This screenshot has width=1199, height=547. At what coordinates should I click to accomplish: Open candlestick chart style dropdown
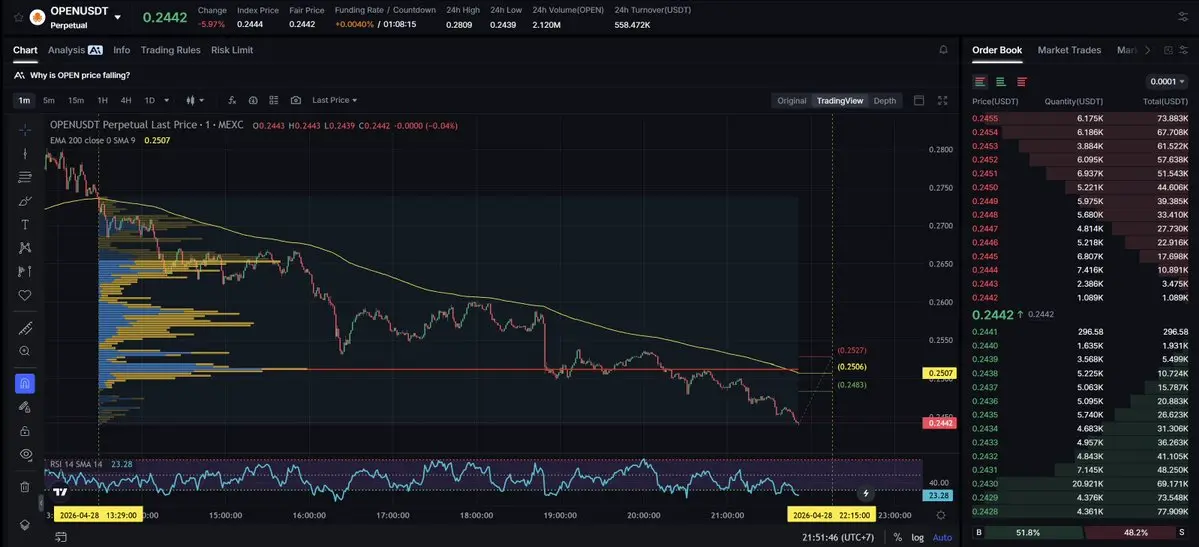pos(196,100)
